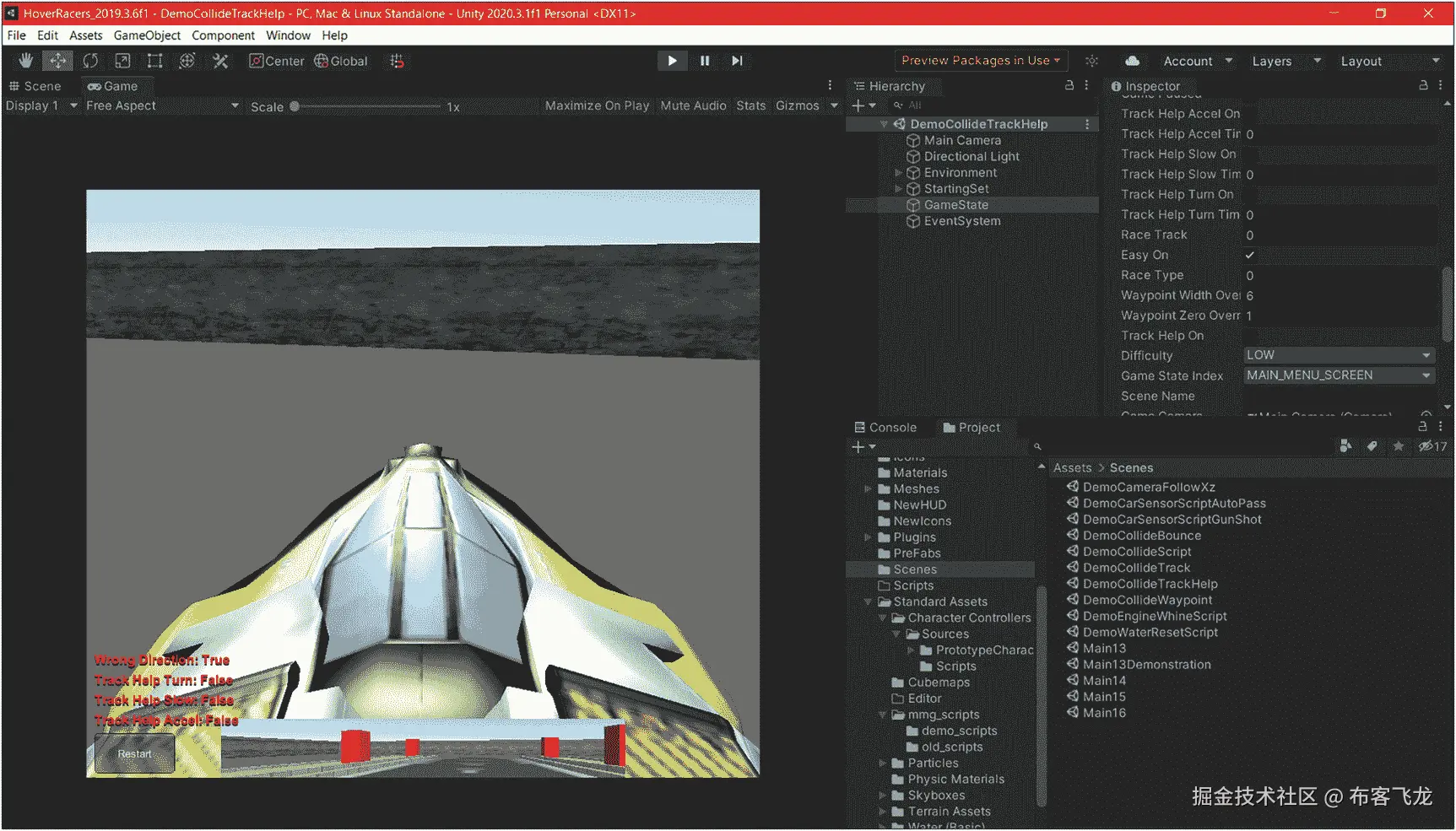
Task: Enable Mute Audio in the Game view
Action: (x=693, y=105)
